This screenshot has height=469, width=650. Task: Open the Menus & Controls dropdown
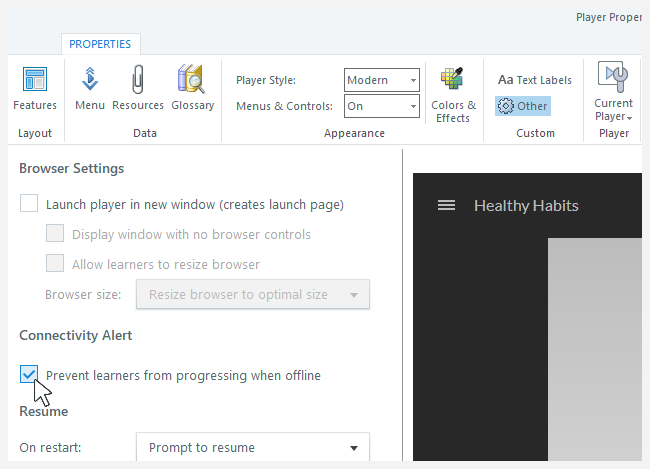click(x=382, y=106)
